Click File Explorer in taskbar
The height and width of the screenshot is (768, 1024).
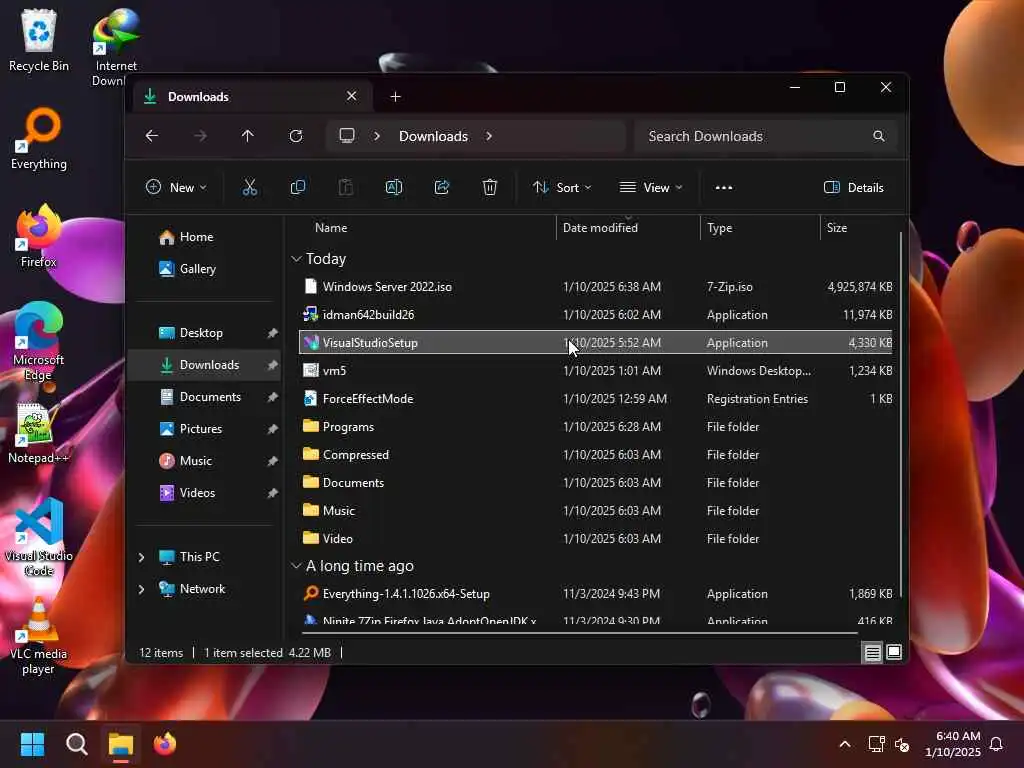pyautogui.click(x=121, y=744)
